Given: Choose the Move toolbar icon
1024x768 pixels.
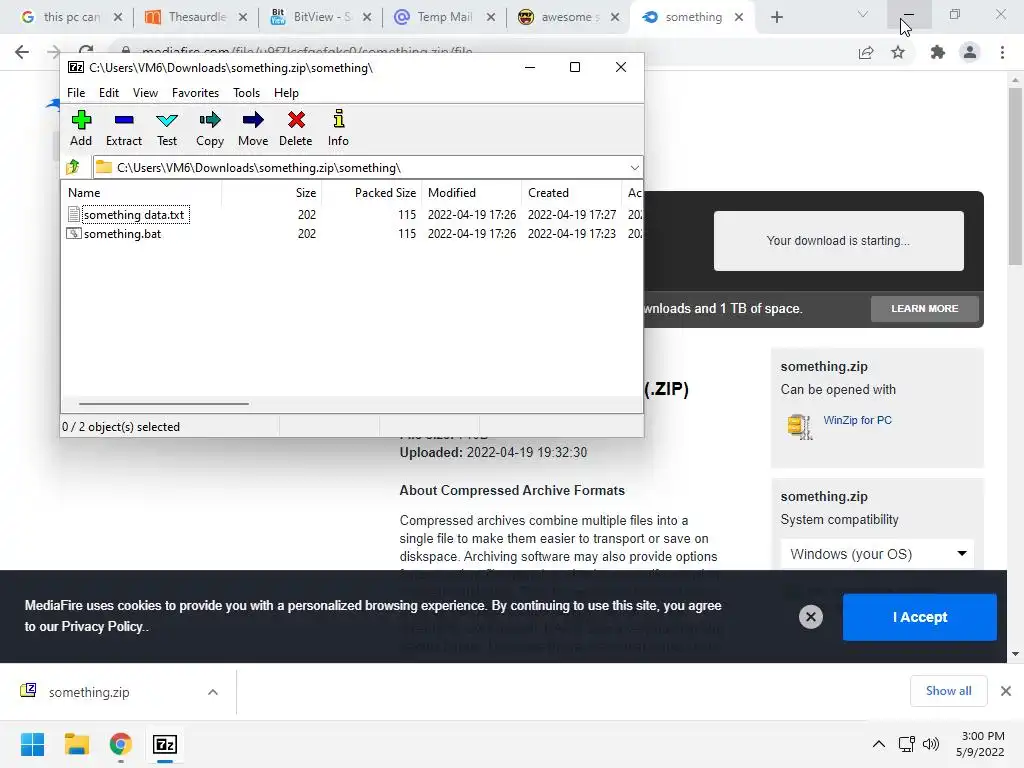Looking at the screenshot, I should pos(253,128).
